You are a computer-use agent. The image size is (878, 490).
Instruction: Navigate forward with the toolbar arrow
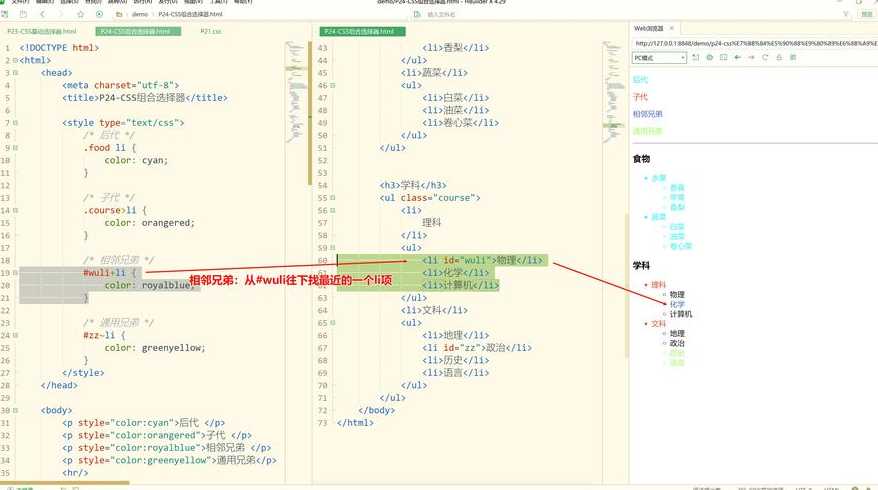(60, 14)
